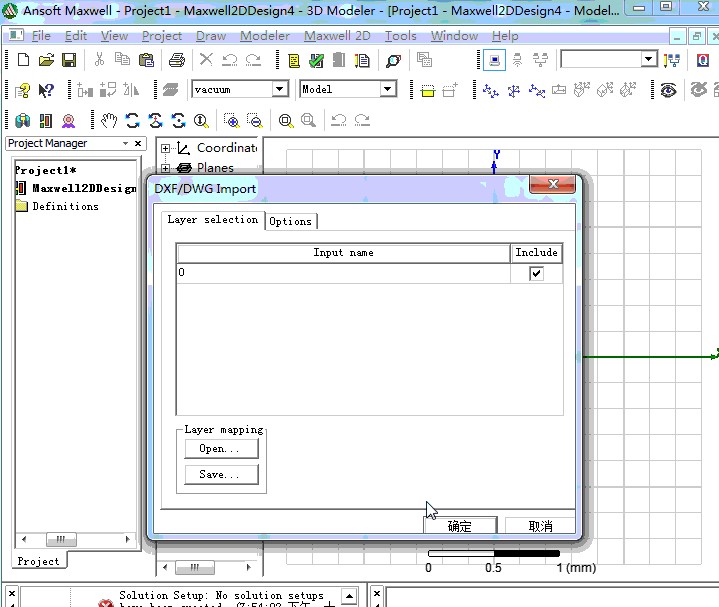Click the Validate green checkmark icon

(x=316, y=60)
